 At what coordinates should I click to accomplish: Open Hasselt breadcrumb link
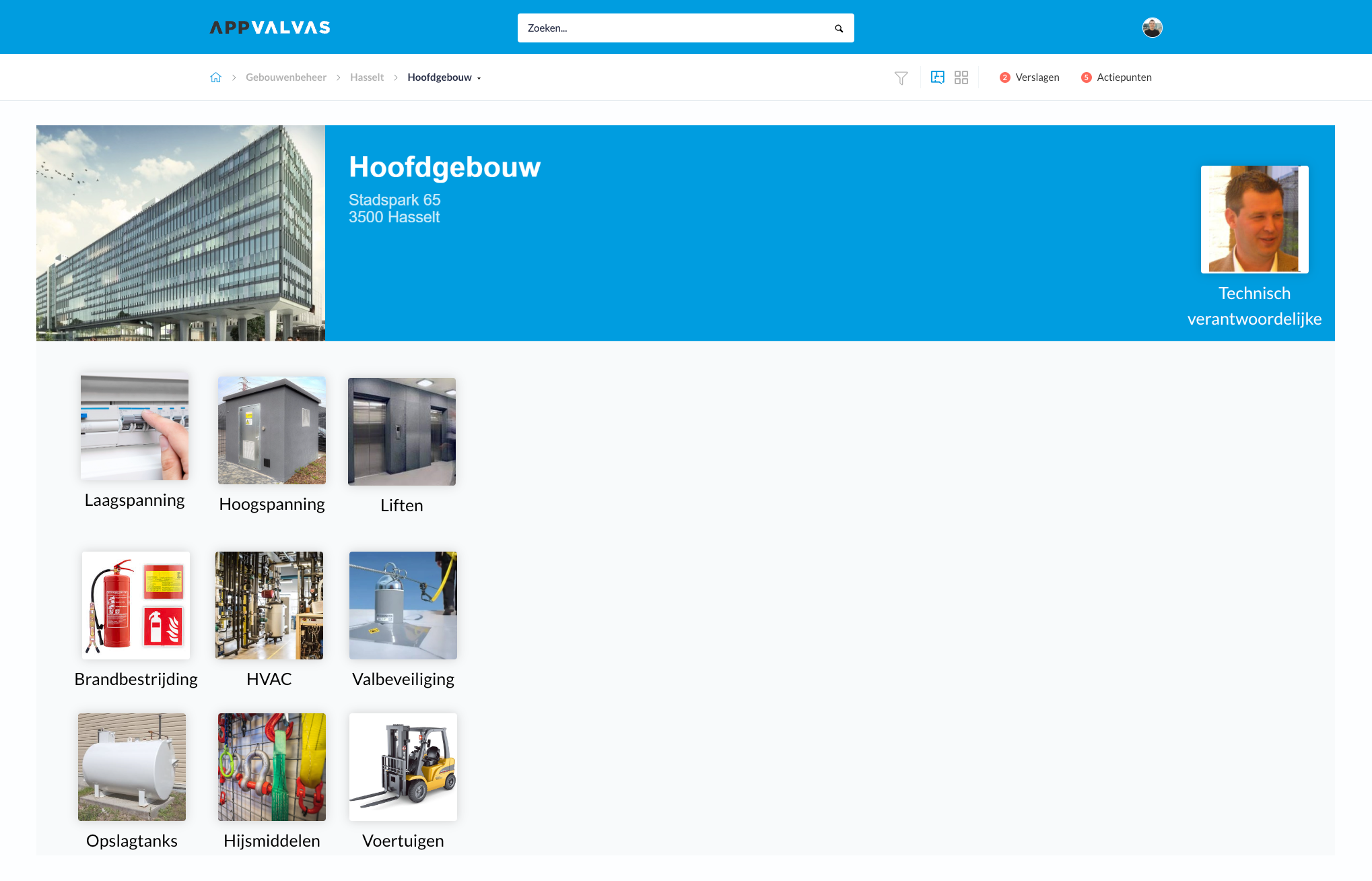(367, 77)
